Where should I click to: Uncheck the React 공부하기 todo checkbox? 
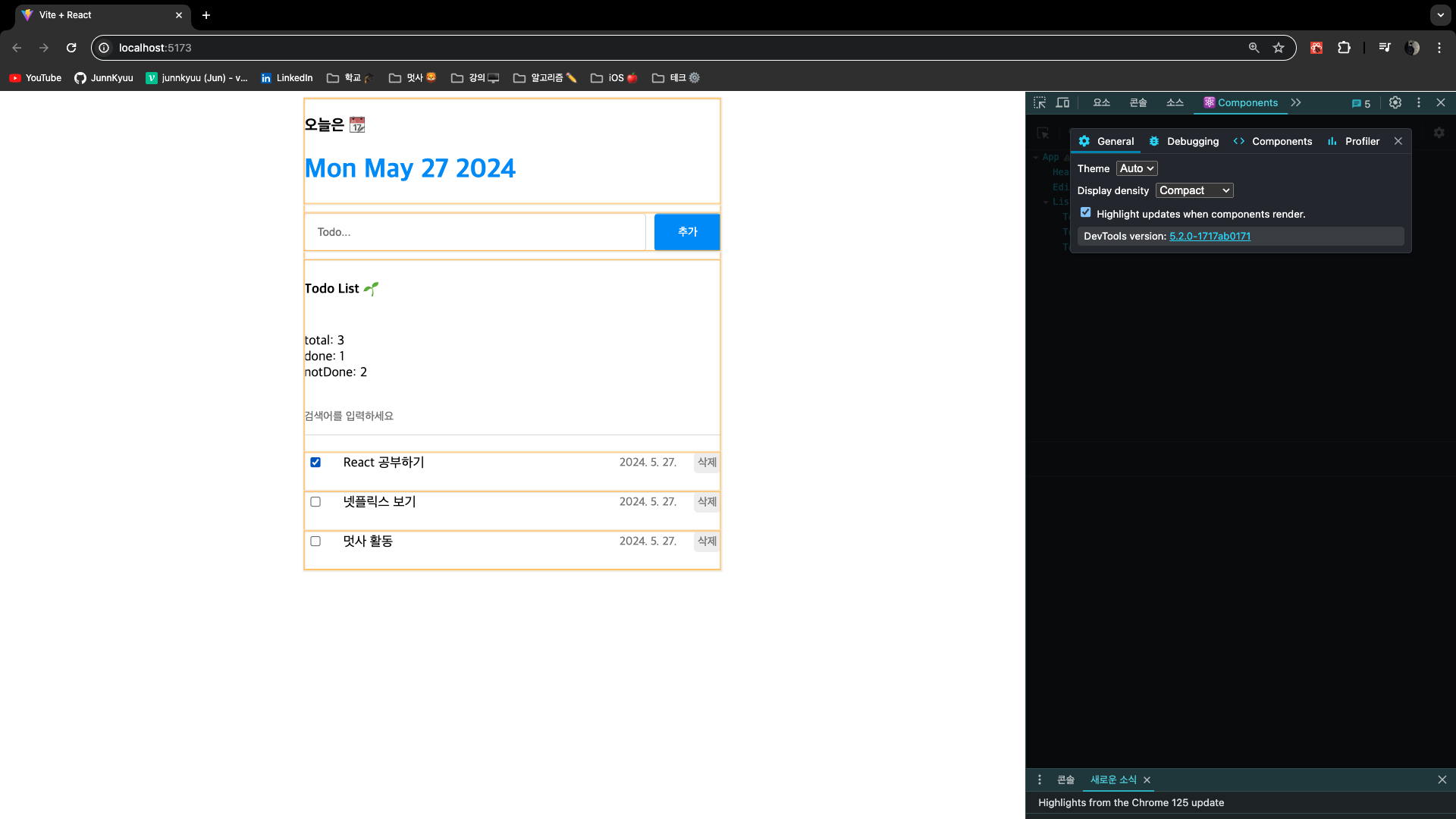coord(315,463)
